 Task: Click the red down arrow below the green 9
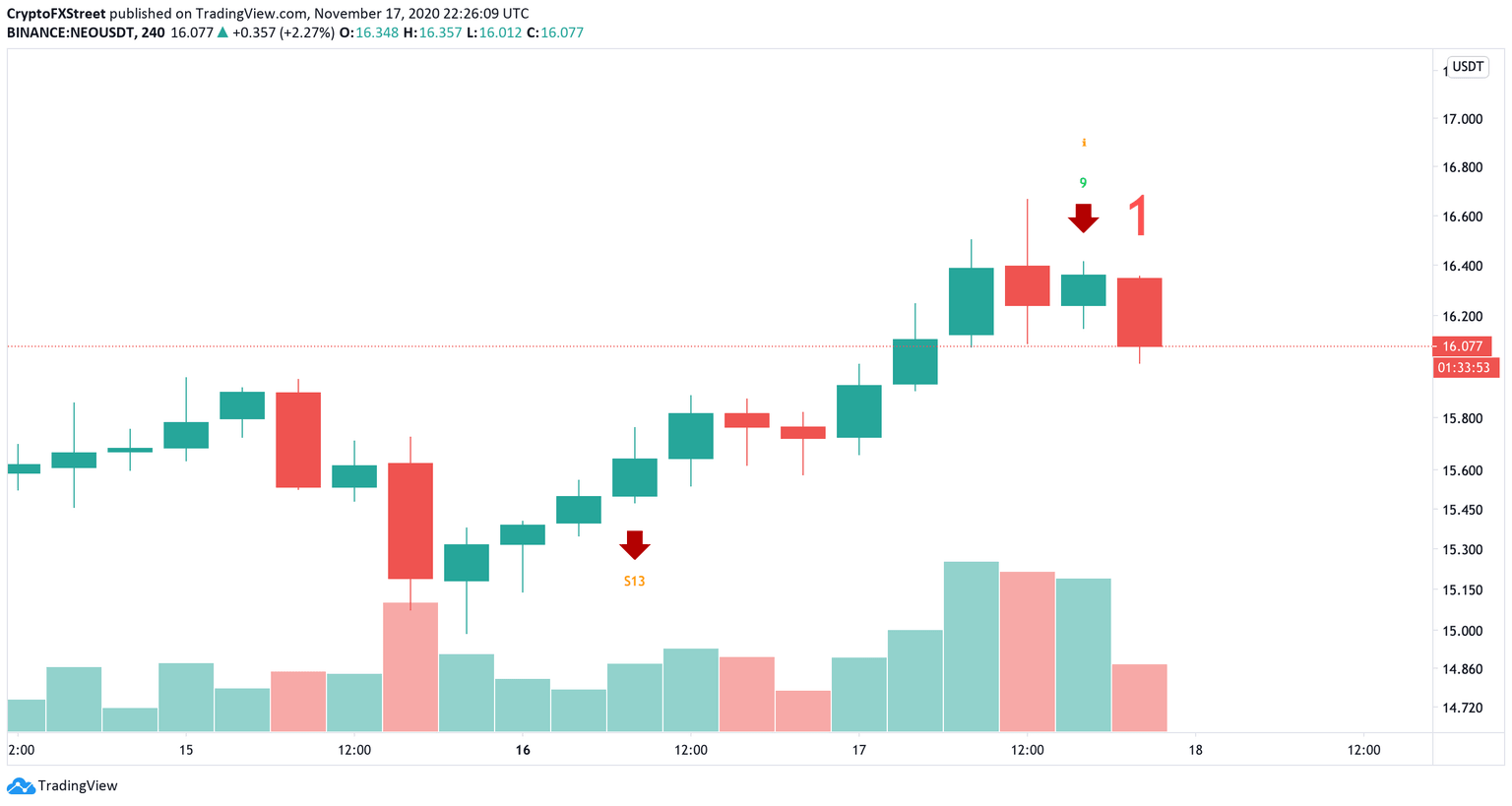point(1084,217)
